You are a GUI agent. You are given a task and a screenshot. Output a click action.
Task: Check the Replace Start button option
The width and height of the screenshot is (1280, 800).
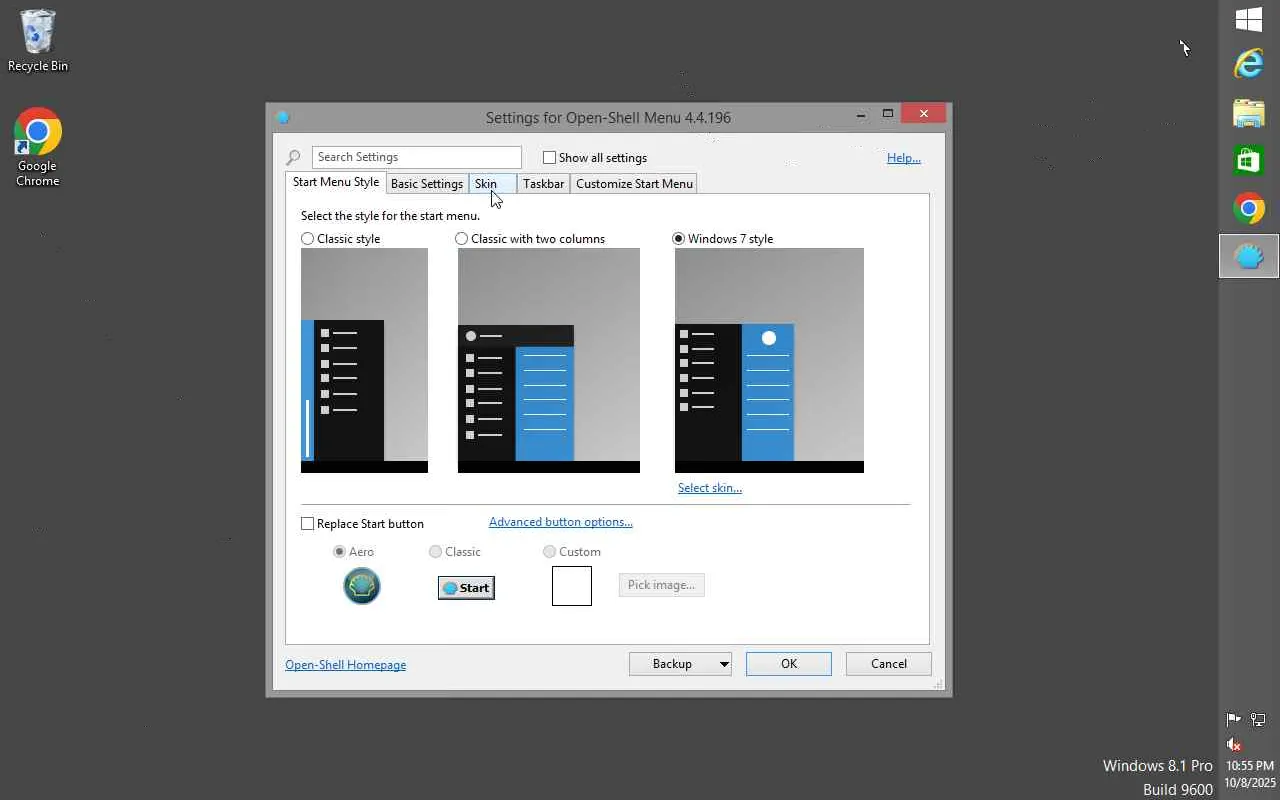point(308,524)
